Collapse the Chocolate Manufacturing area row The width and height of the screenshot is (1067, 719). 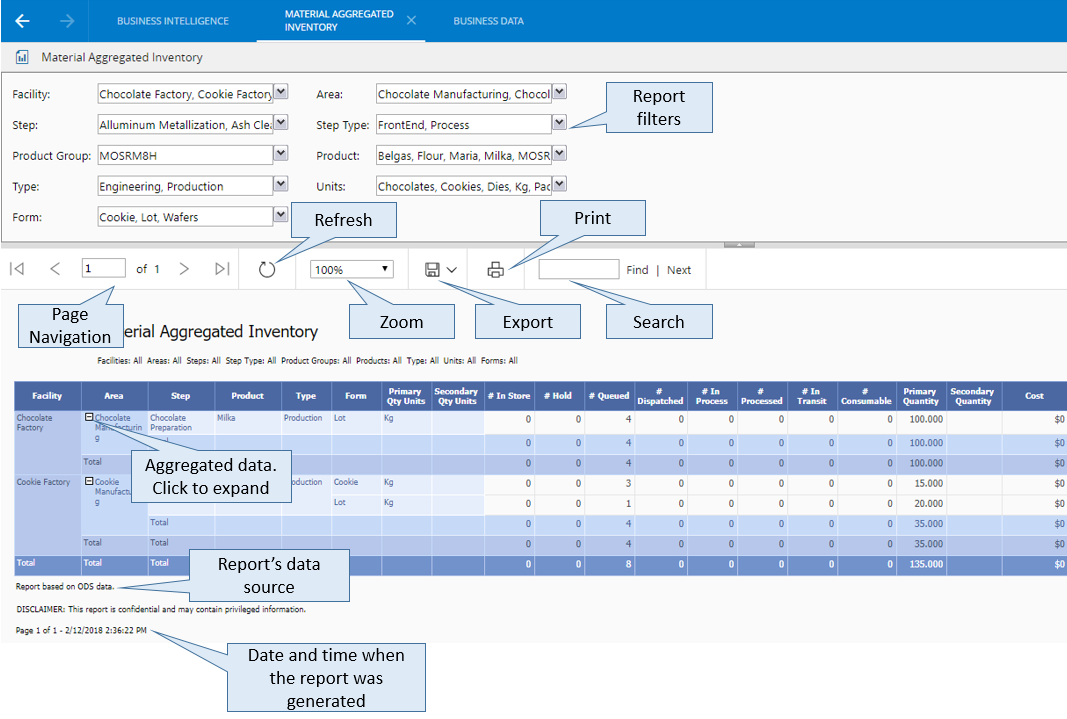89,418
